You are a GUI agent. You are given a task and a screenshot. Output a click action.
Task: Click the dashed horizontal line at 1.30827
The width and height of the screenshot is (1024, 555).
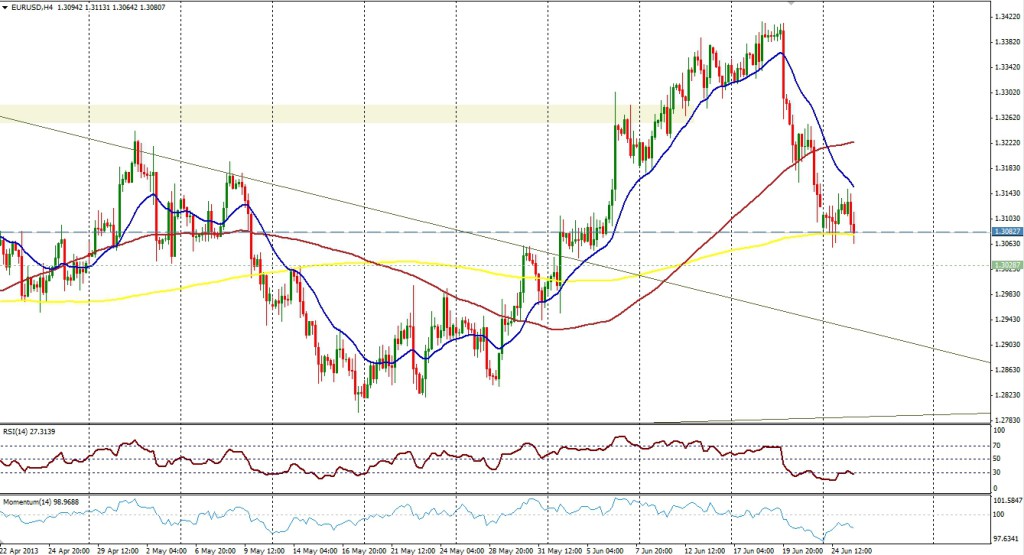coord(400,232)
